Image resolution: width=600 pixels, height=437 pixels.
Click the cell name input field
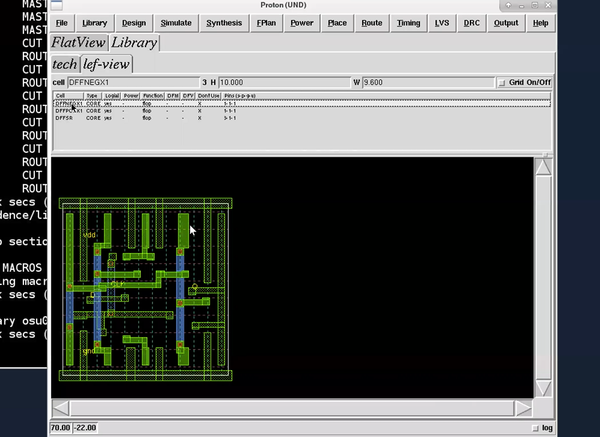134,83
